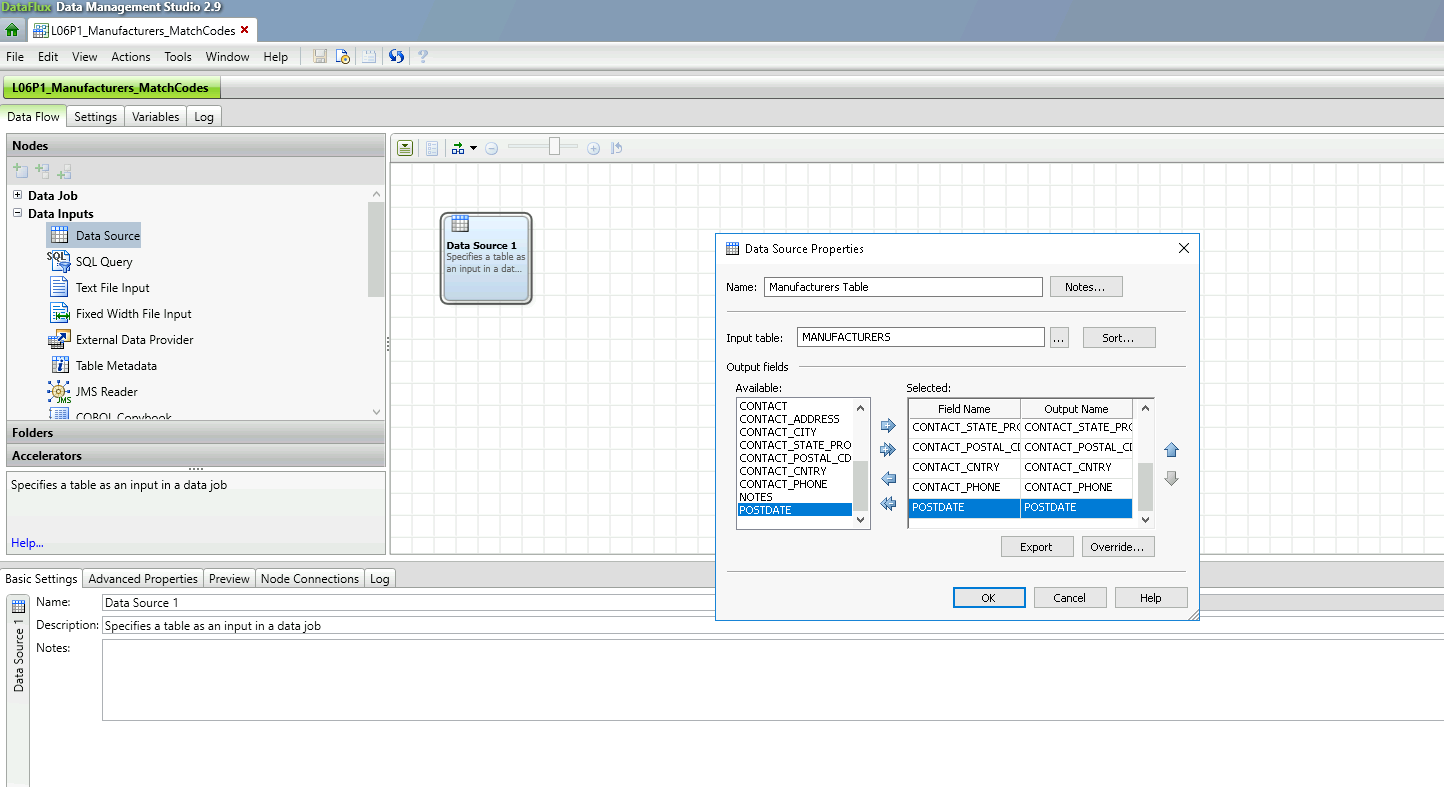Screen dimensions: 1444x787
Task: Click the left arrow to remove the selected field
Action: click(x=888, y=479)
